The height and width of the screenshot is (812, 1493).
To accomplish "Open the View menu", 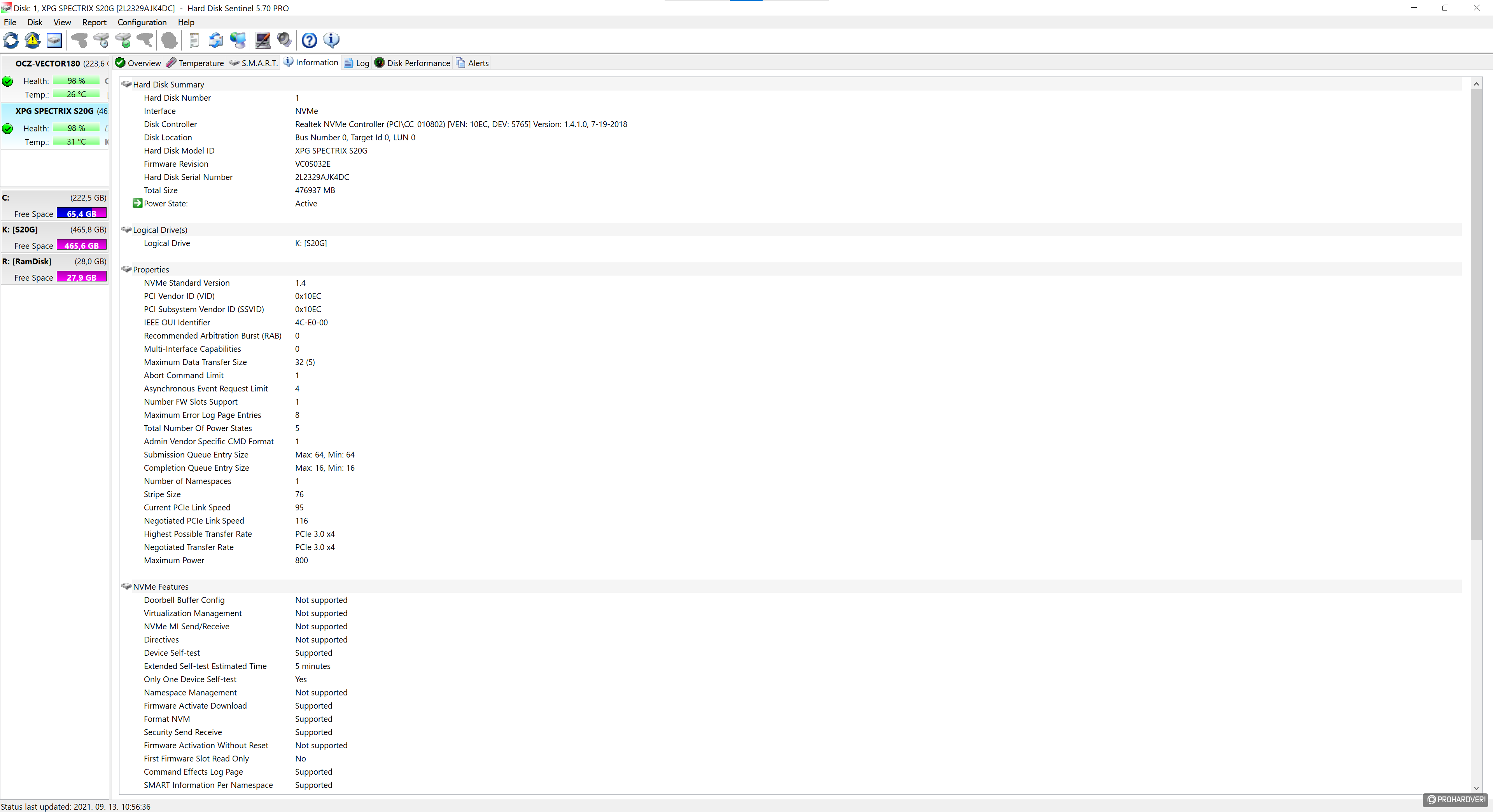I will click(x=62, y=22).
